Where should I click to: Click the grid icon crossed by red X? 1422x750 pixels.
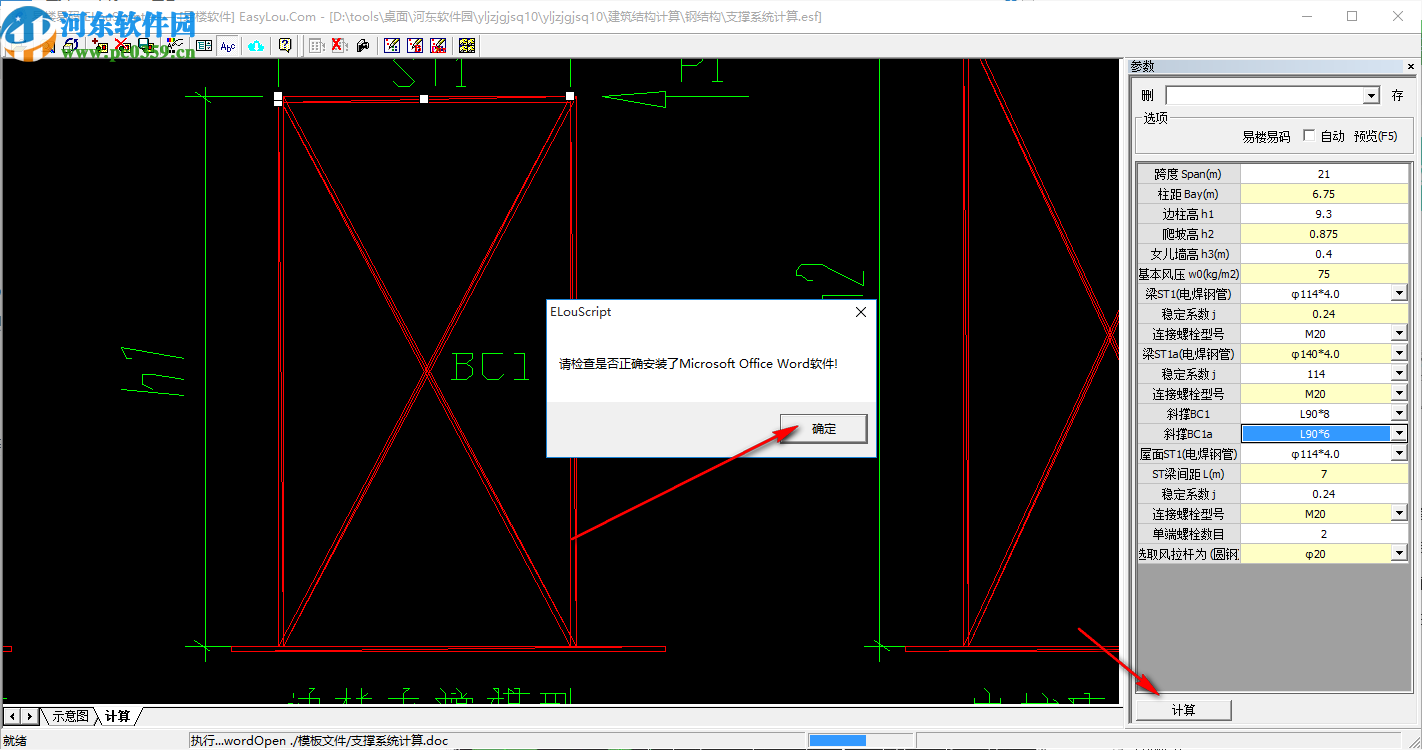338,45
